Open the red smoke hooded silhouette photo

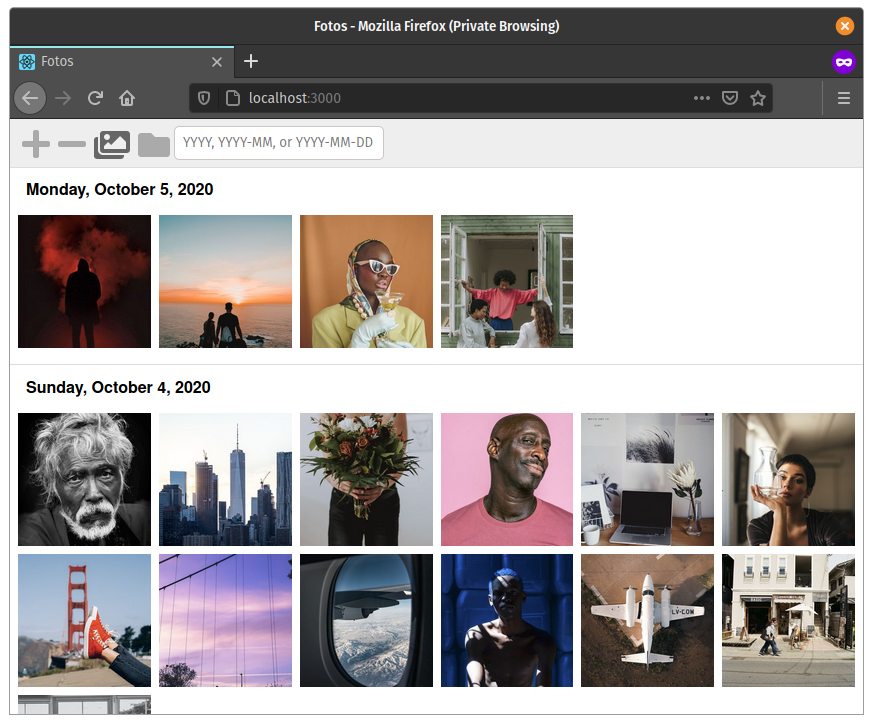84,281
